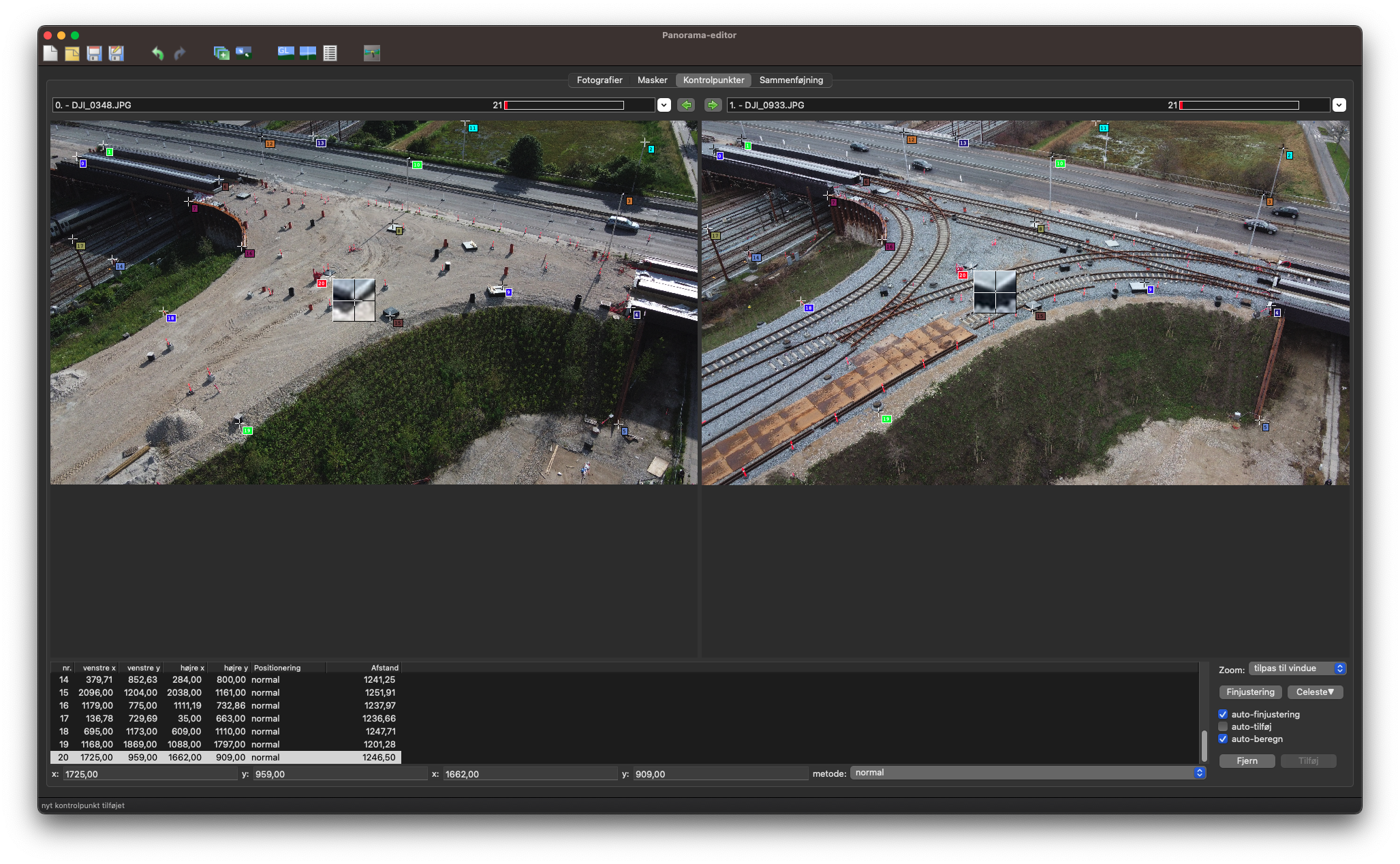Open the control points list icon

330,53
